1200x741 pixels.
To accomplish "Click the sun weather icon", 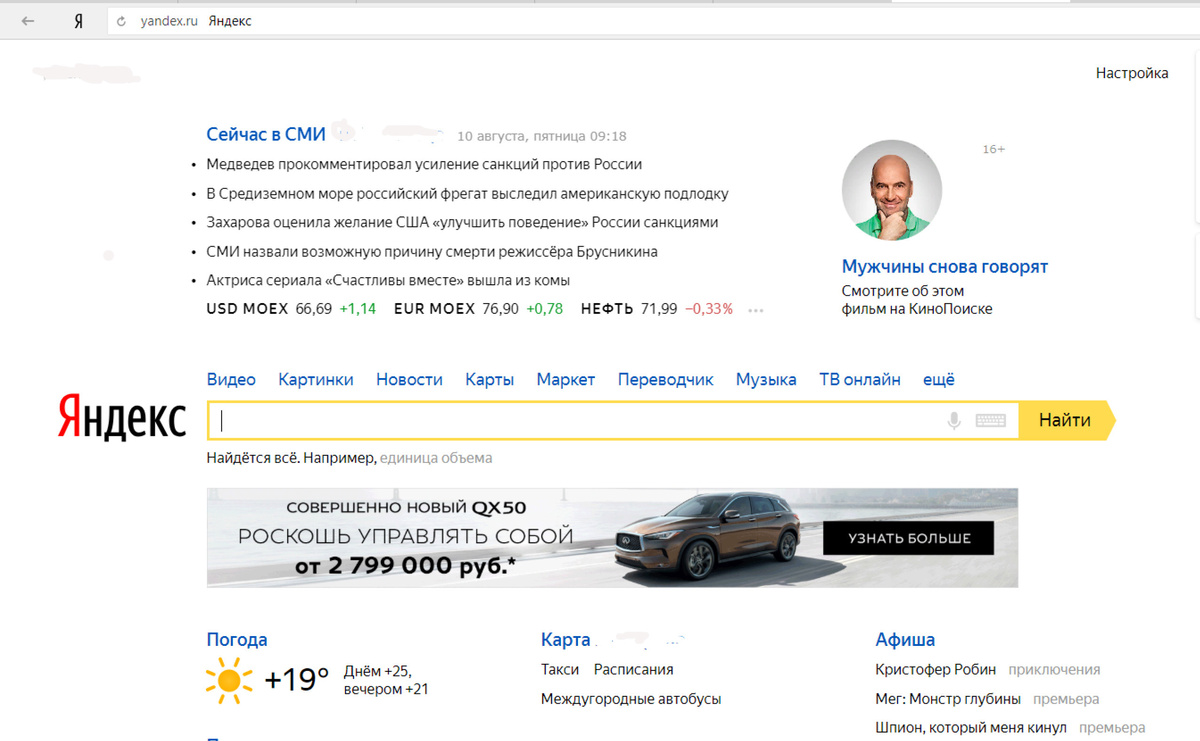I will 229,680.
